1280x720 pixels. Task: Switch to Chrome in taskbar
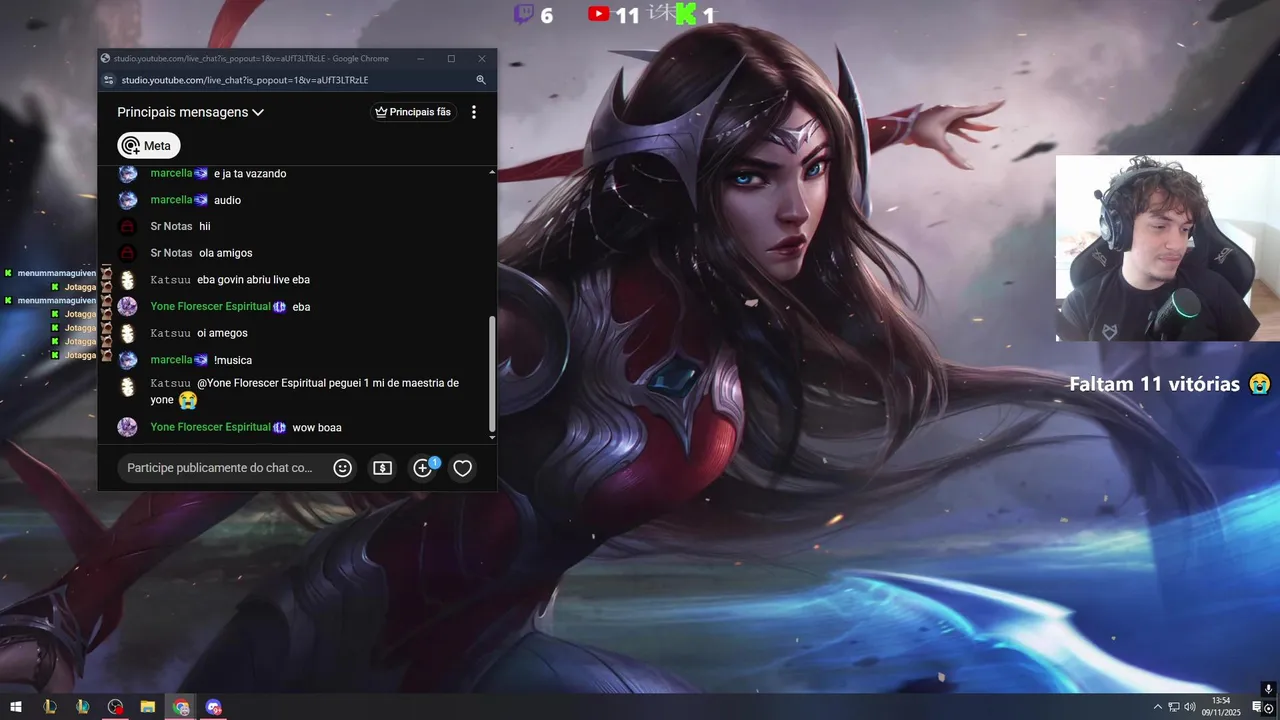pyautogui.click(x=180, y=707)
